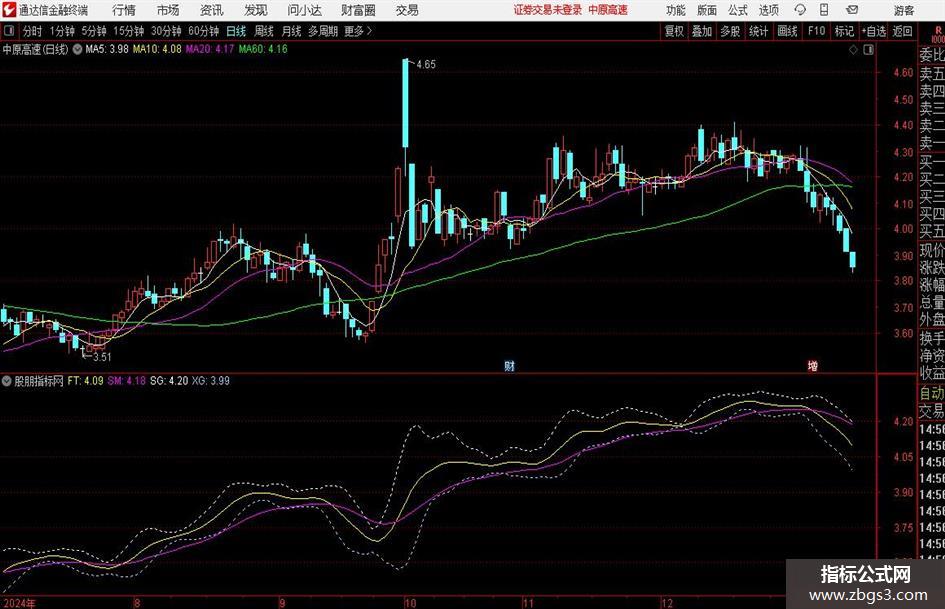This screenshot has width=945, height=609.
Task: Open the 财富圈 menu
Action: point(358,10)
